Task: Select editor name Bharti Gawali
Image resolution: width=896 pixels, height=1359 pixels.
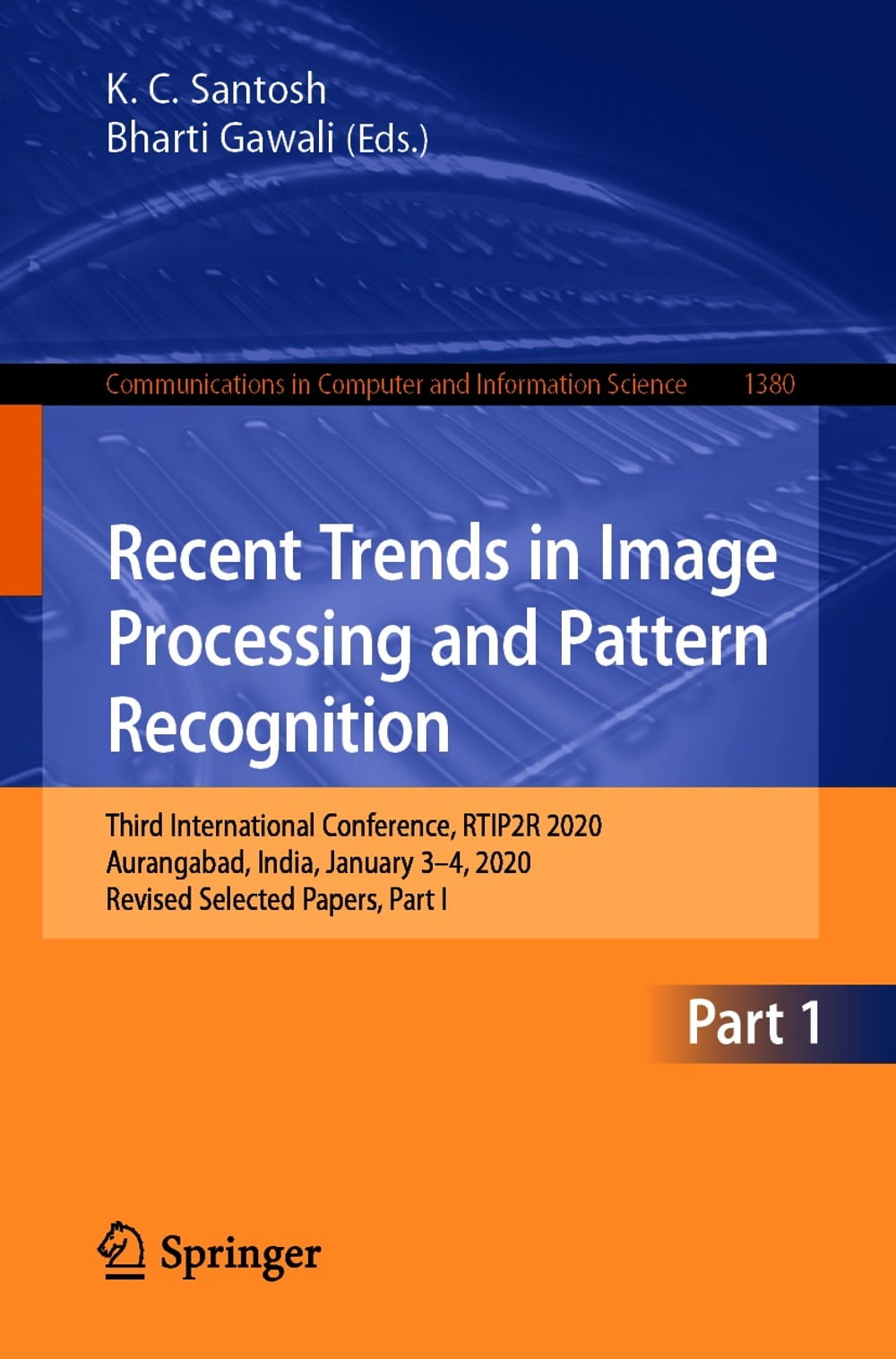Action: (x=220, y=138)
